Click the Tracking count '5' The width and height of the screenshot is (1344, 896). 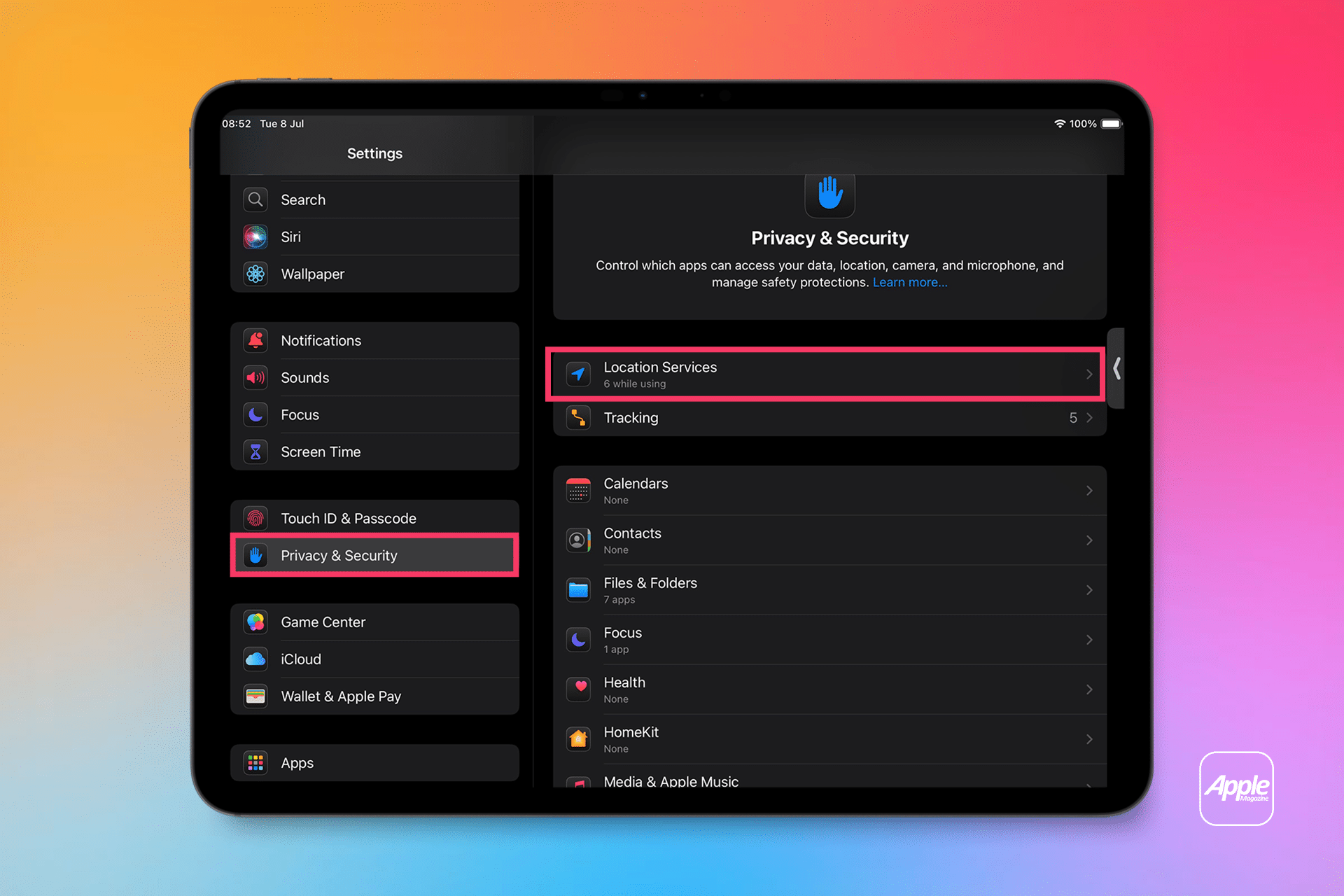1073,418
